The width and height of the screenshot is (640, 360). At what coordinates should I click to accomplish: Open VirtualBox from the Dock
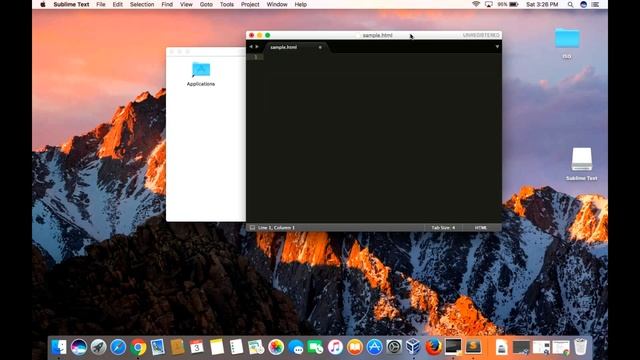[413, 347]
